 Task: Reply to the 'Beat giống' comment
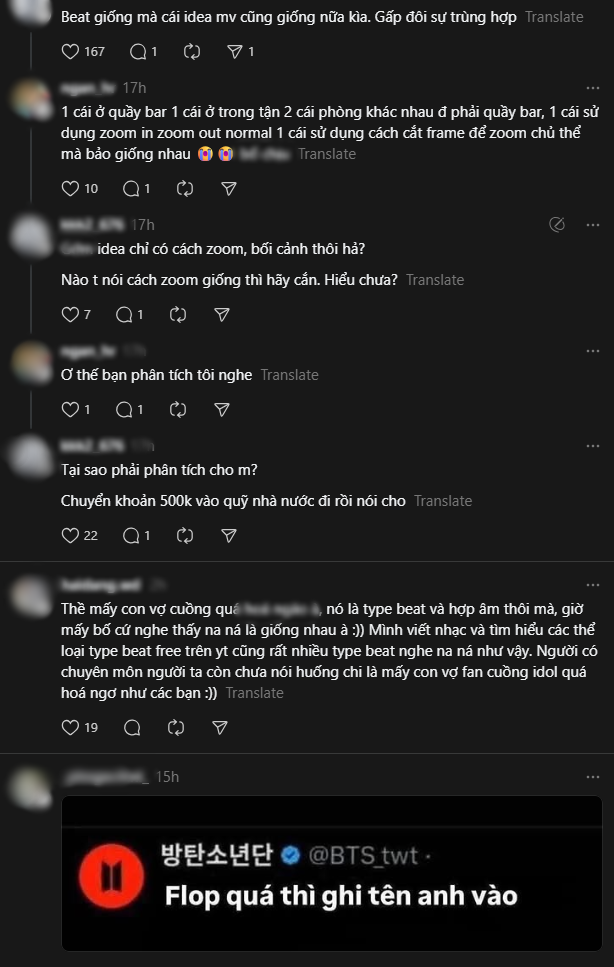[138, 51]
